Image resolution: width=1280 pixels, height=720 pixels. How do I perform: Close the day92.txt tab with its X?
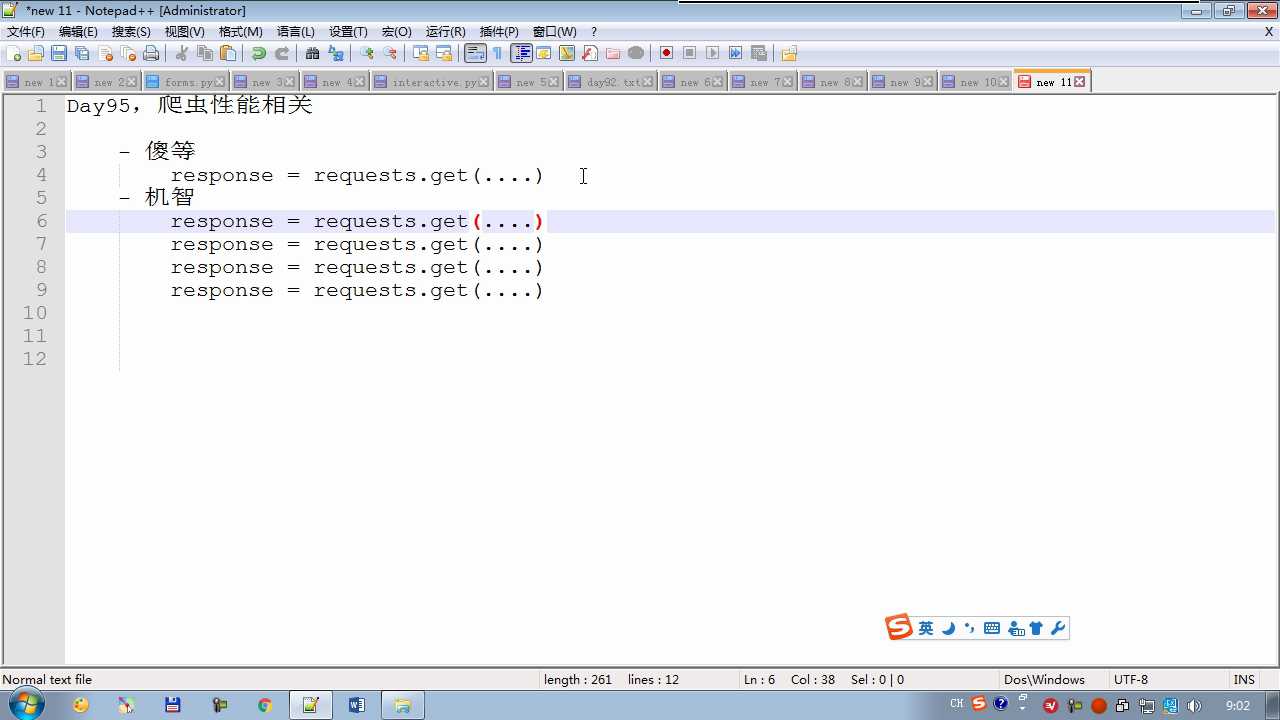point(647,82)
